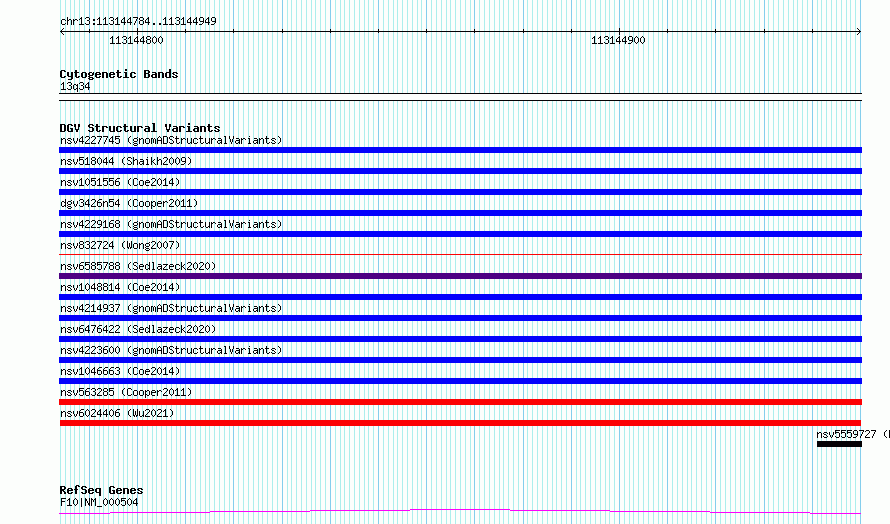Screen dimensions: 890x524
Task: Click the nsv1051556 (Coe2014) label
Action: coord(120,182)
